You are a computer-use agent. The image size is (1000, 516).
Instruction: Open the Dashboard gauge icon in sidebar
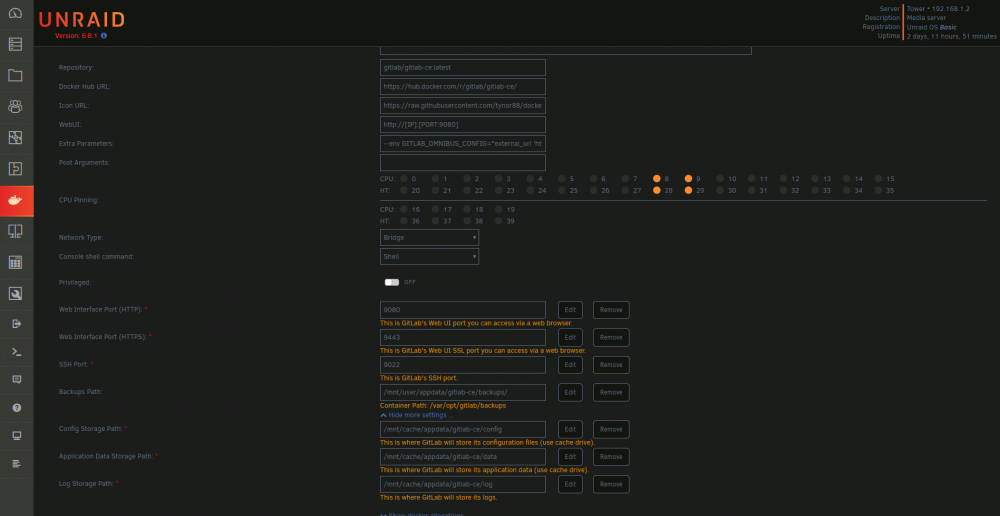(16, 13)
